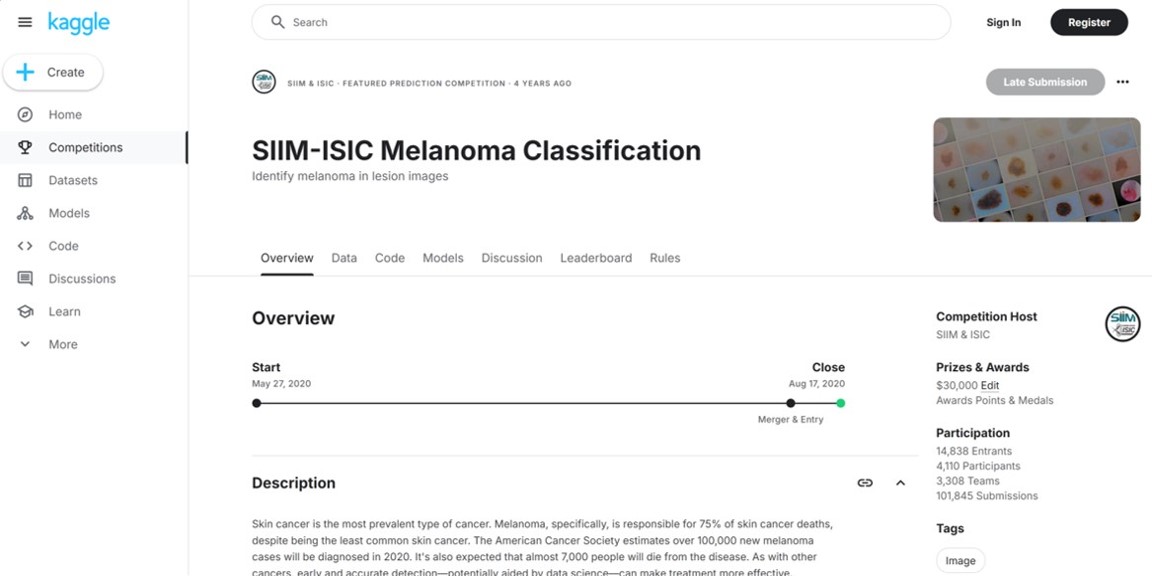Click the Learn graduation cap icon

click(x=25, y=312)
